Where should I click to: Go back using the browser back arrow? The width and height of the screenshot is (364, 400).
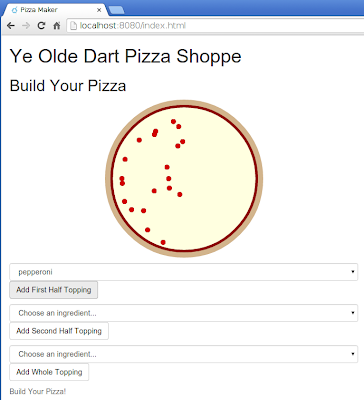[11, 26]
